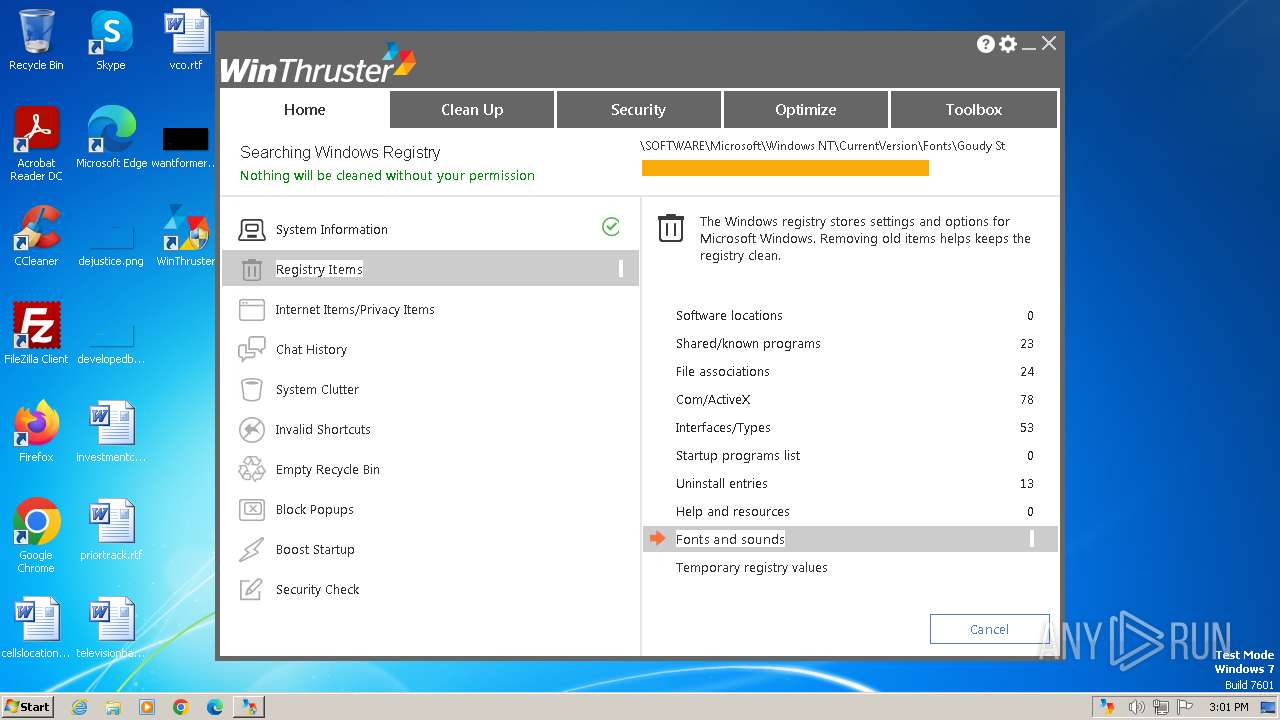The width and height of the screenshot is (1280, 720).
Task: Switch to the Toolbox tab
Action: (x=973, y=110)
